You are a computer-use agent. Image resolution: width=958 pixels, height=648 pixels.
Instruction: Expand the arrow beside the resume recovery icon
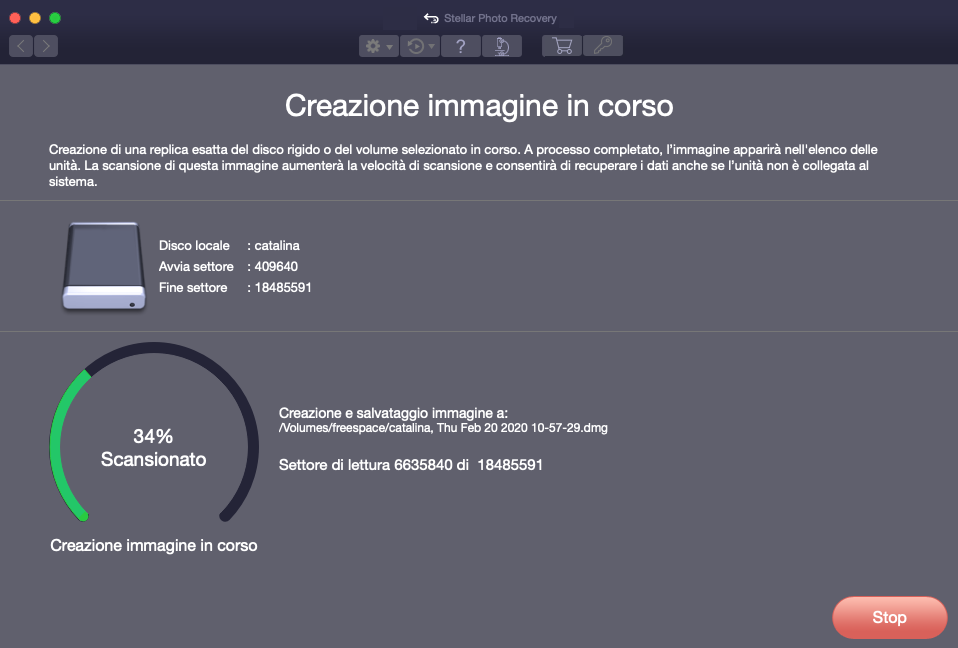(431, 46)
